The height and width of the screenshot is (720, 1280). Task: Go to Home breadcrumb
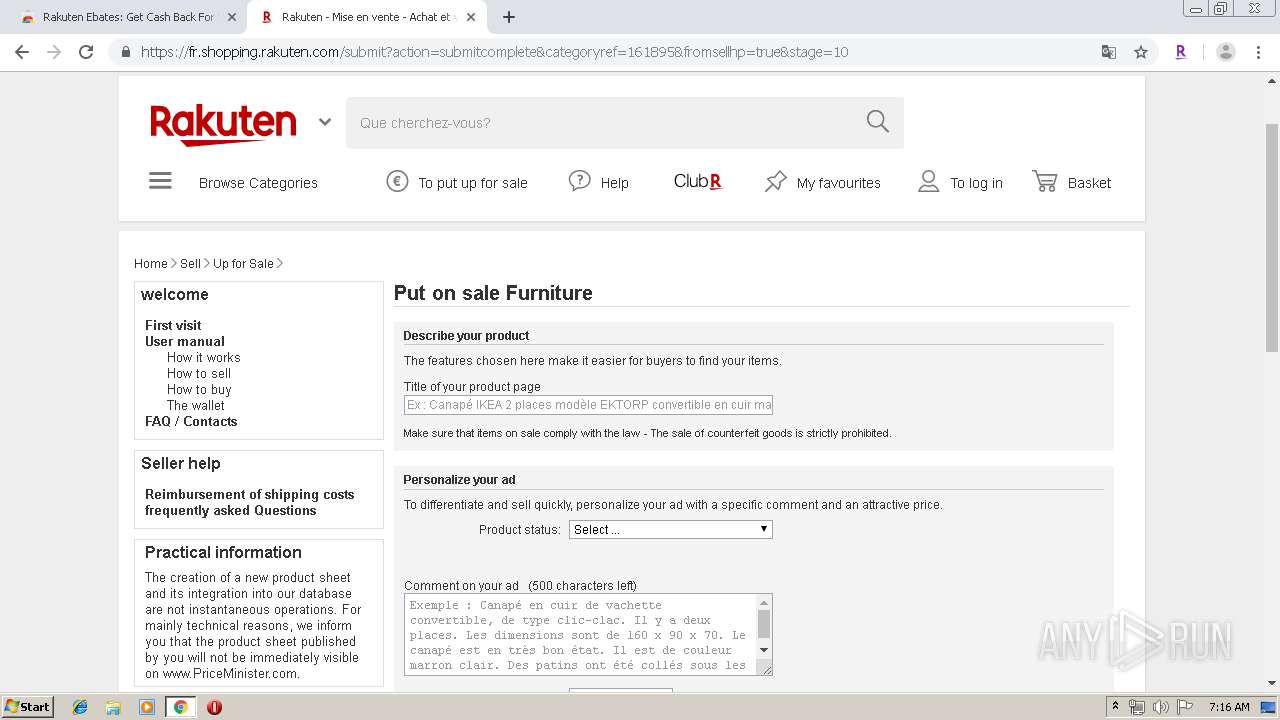point(151,264)
